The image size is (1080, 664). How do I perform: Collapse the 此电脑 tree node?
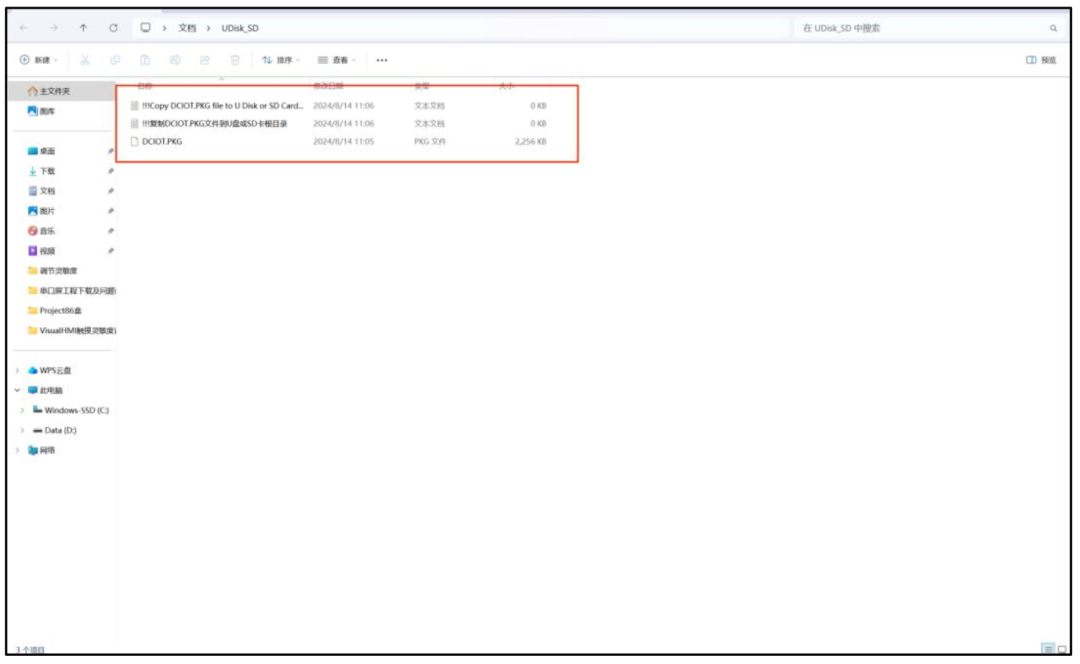coord(18,390)
